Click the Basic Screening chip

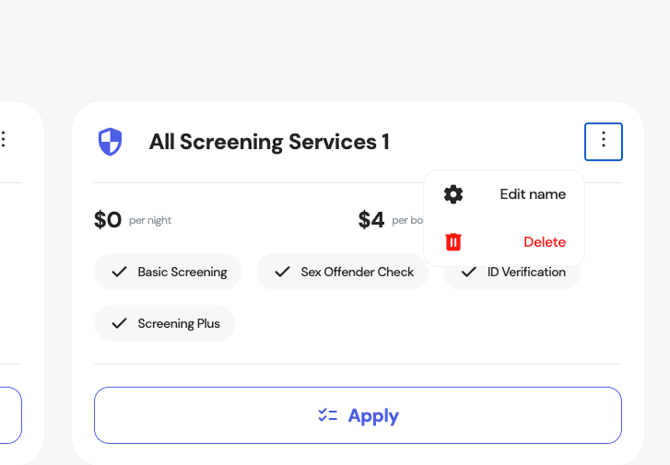[x=168, y=272]
